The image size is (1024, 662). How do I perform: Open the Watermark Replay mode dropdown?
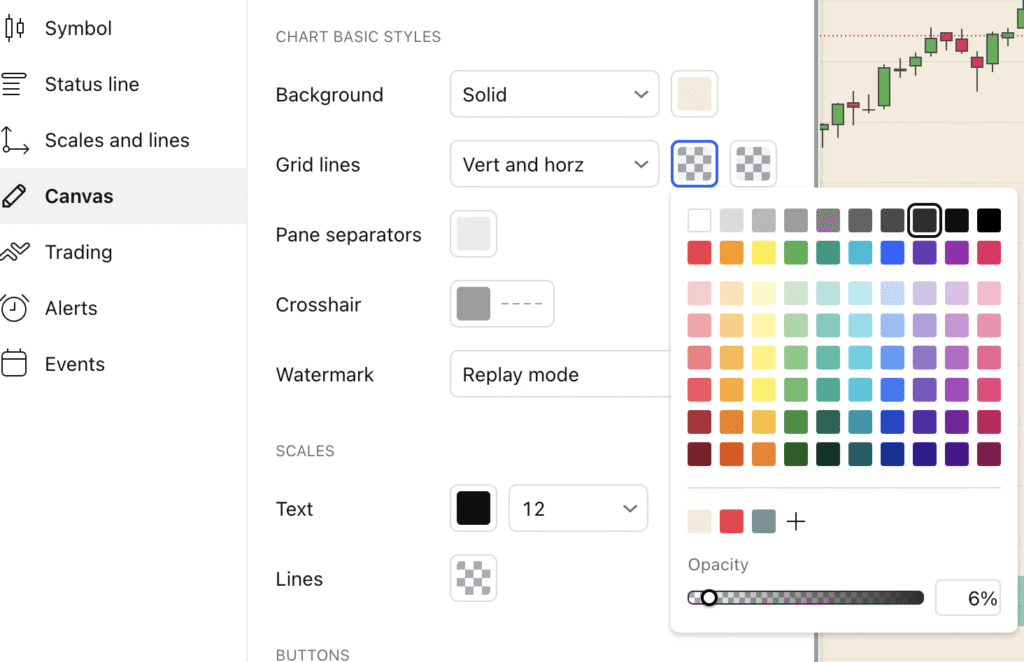[560, 375]
